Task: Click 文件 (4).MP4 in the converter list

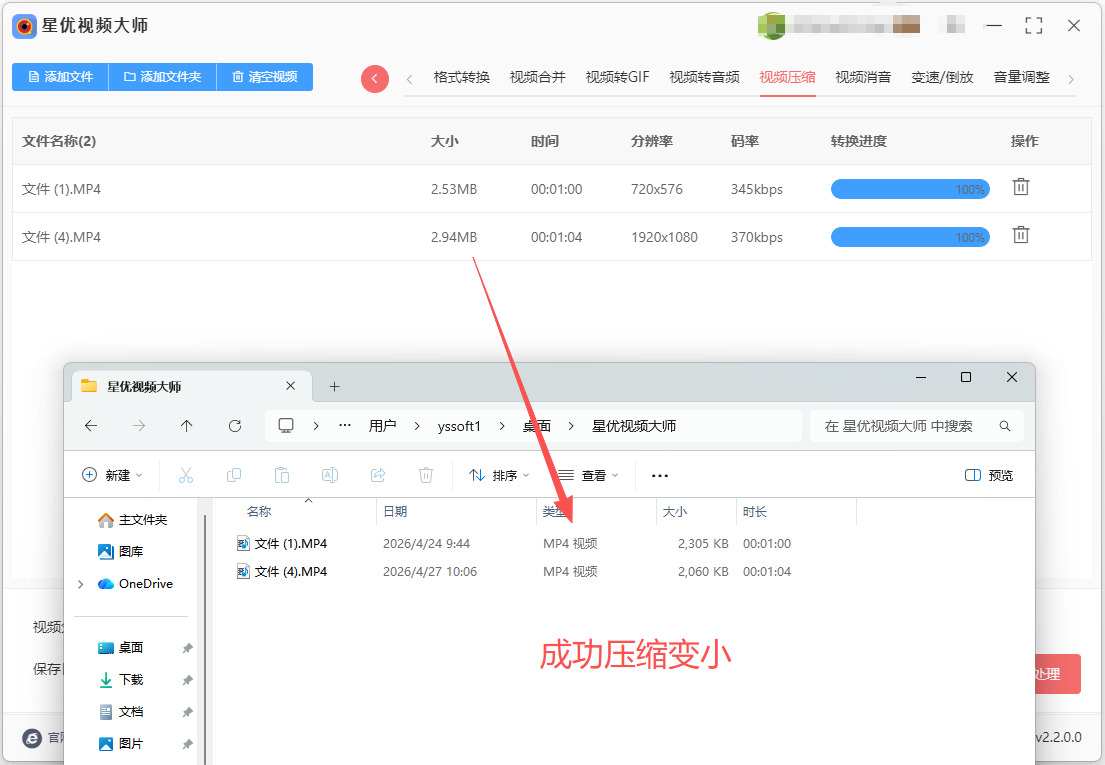Action: [x=61, y=237]
